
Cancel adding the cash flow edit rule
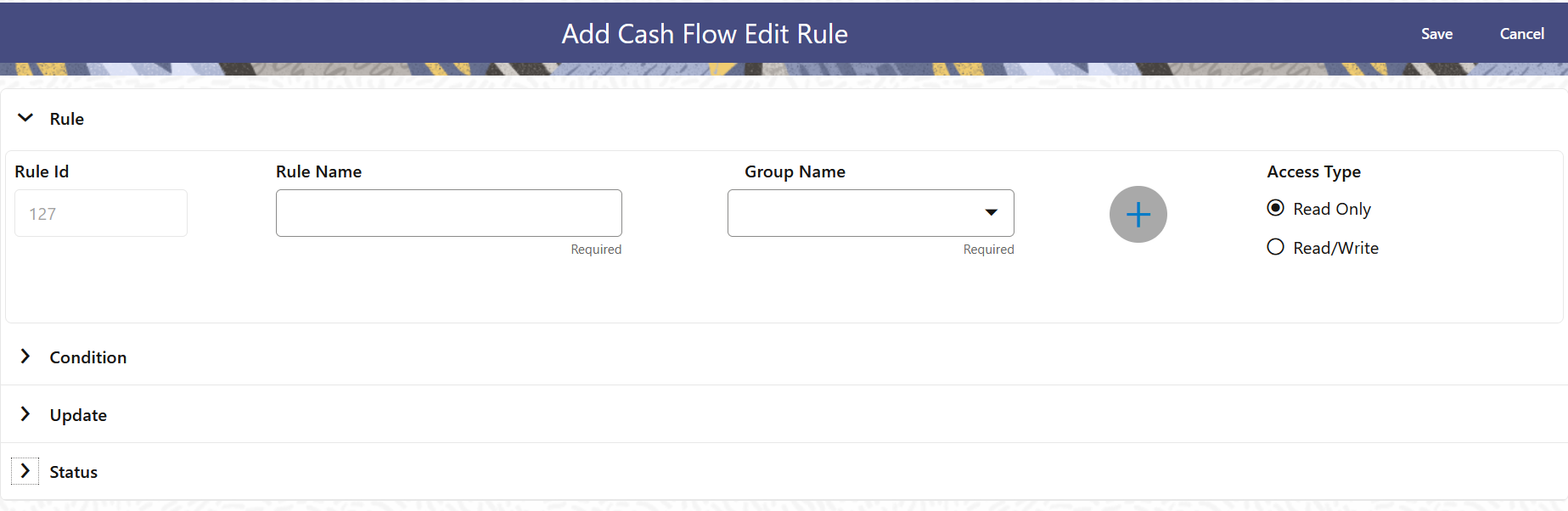[1521, 34]
